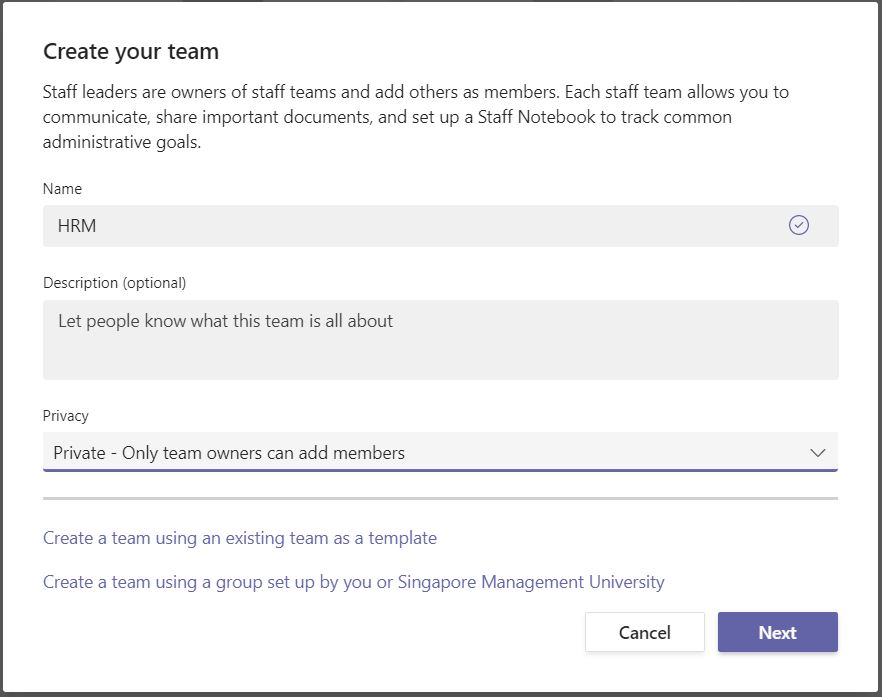This screenshot has width=882, height=697.
Task: Proceed with the Next button
Action: pyautogui.click(x=777, y=632)
